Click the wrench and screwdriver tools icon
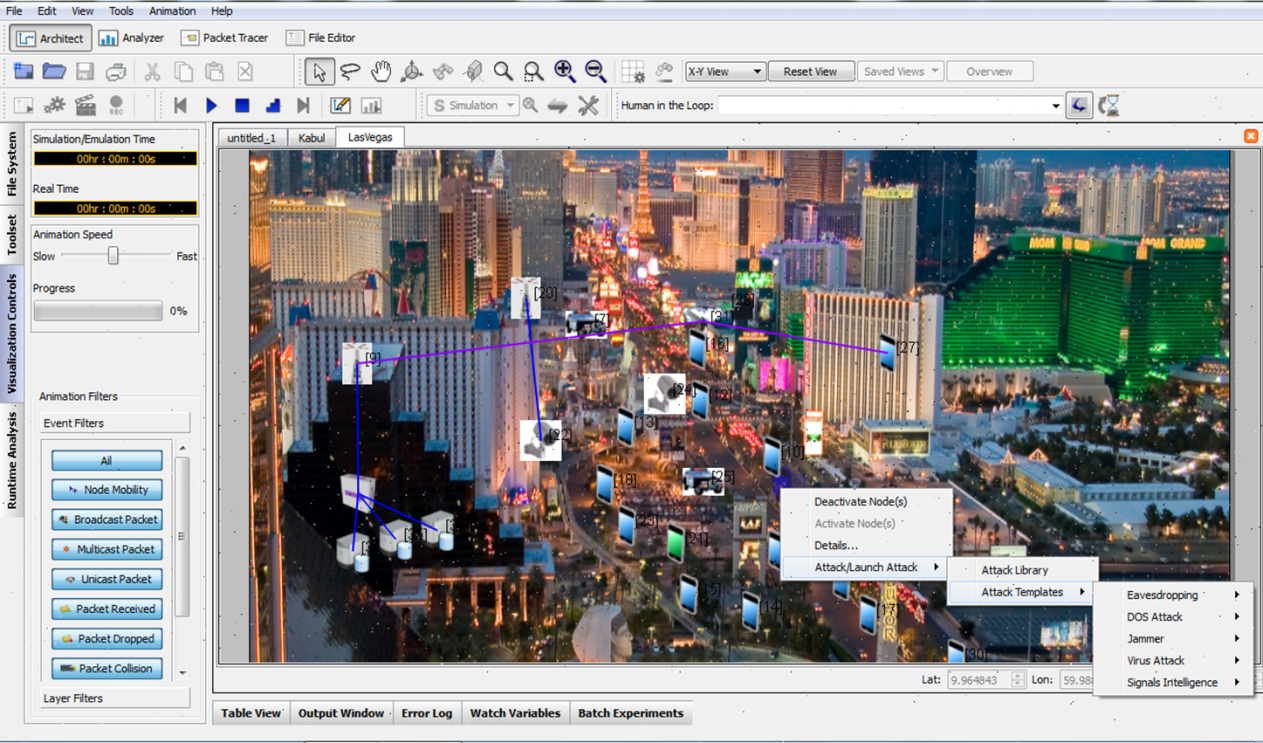This screenshot has height=743, width=1263. (588, 105)
